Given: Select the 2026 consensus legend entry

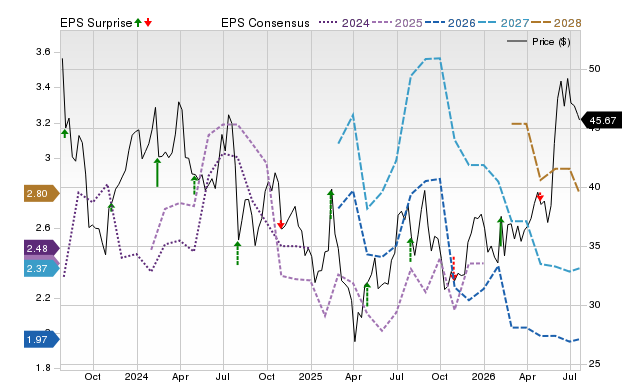Looking at the screenshot, I should 450,23.
